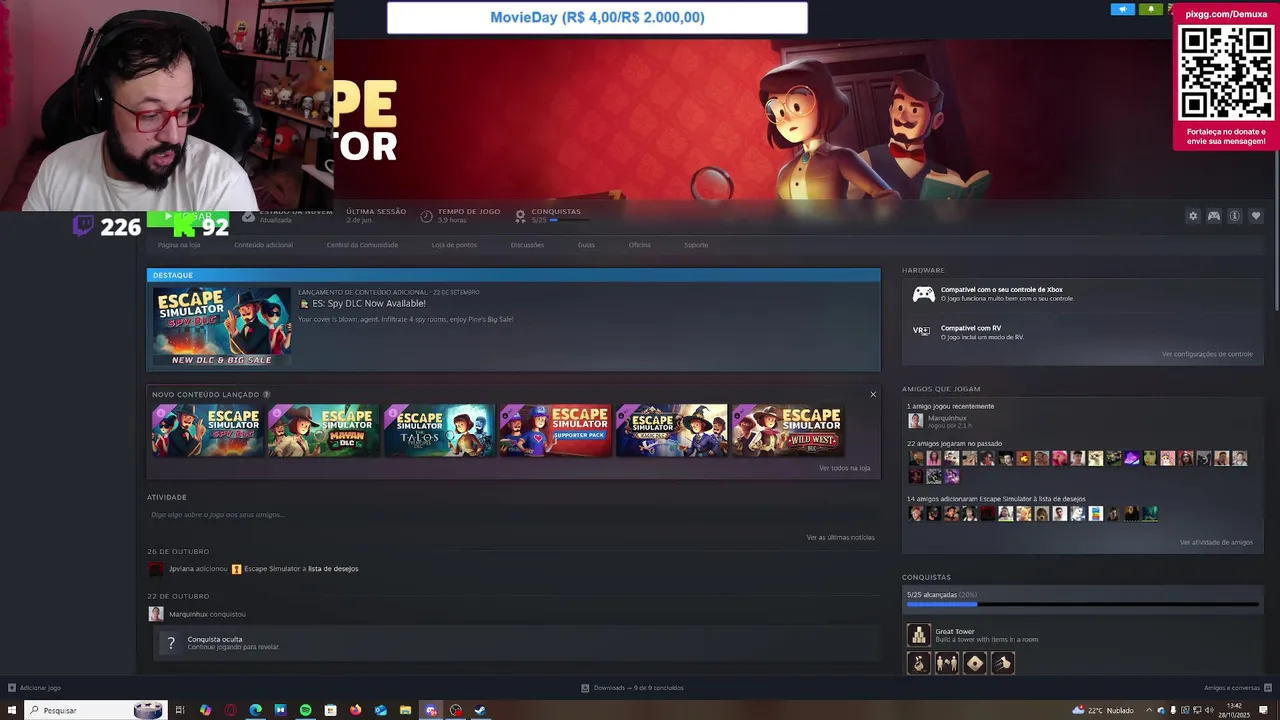Viewport: 1280px width, 720px height.
Task: Click the Estado da nuvem cloud icon
Action: [249, 215]
